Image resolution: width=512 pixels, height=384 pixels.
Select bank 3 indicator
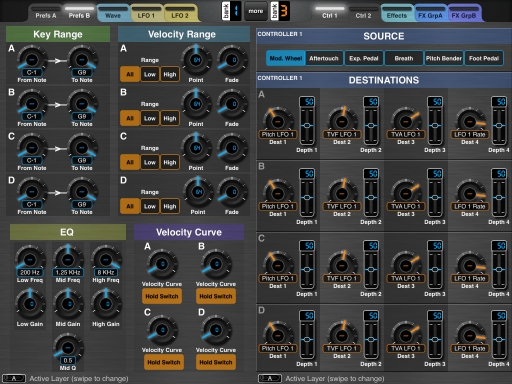[x=280, y=11]
